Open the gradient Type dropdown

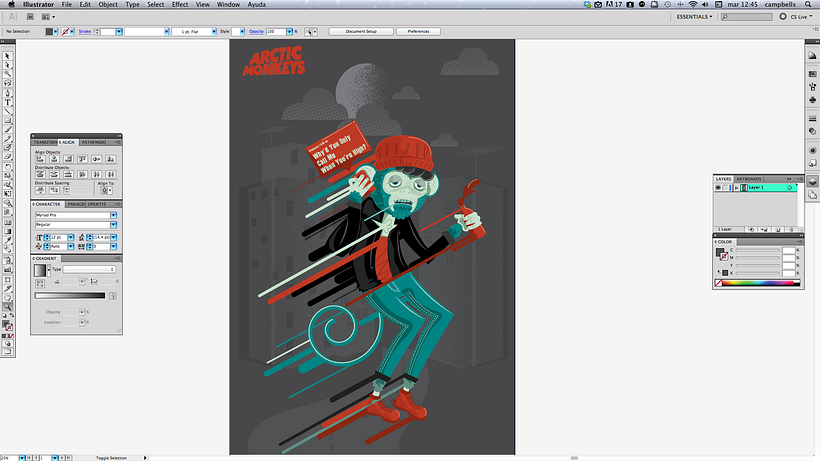pos(89,269)
